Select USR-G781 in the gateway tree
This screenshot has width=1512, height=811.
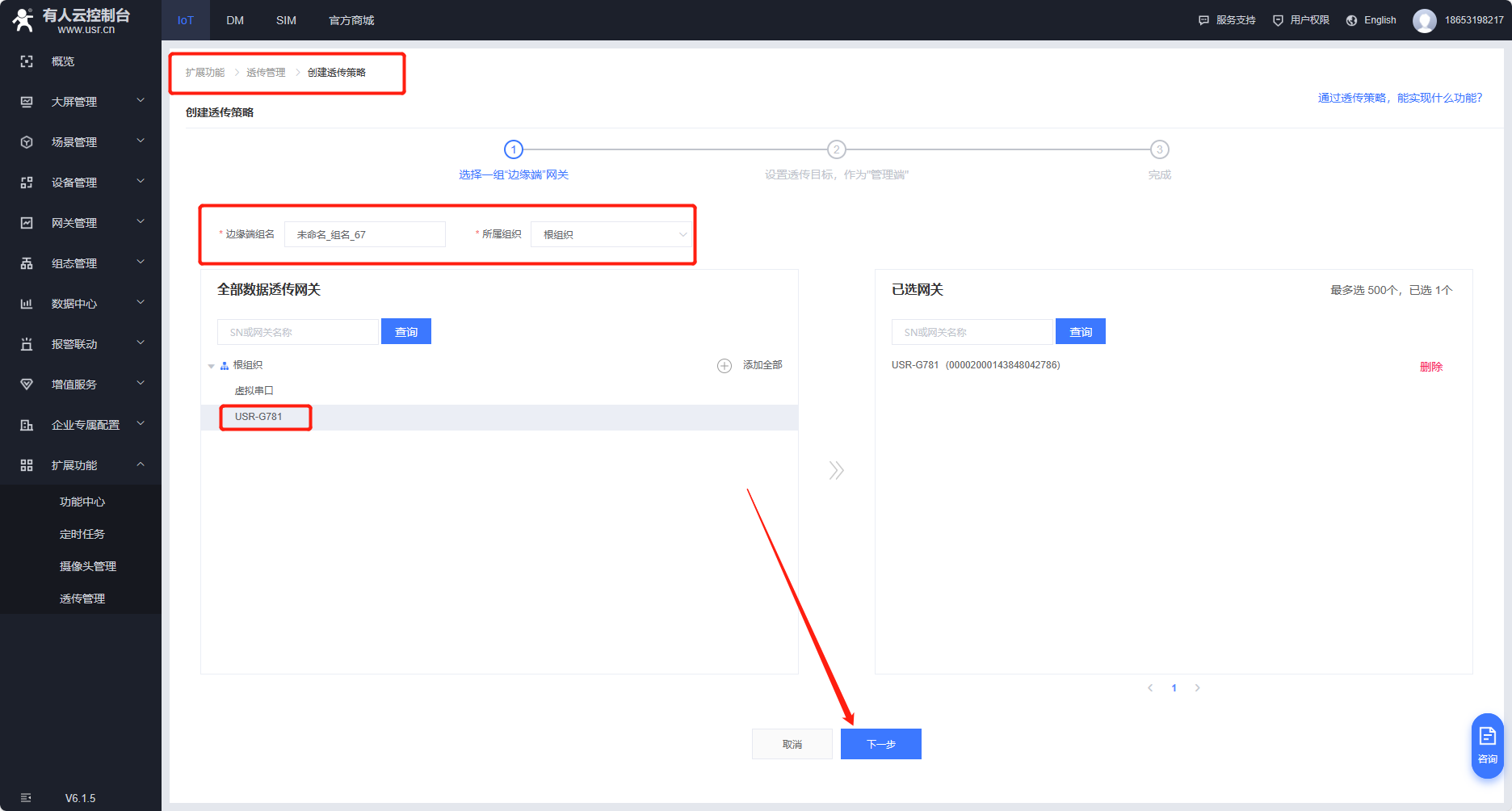pos(258,417)
